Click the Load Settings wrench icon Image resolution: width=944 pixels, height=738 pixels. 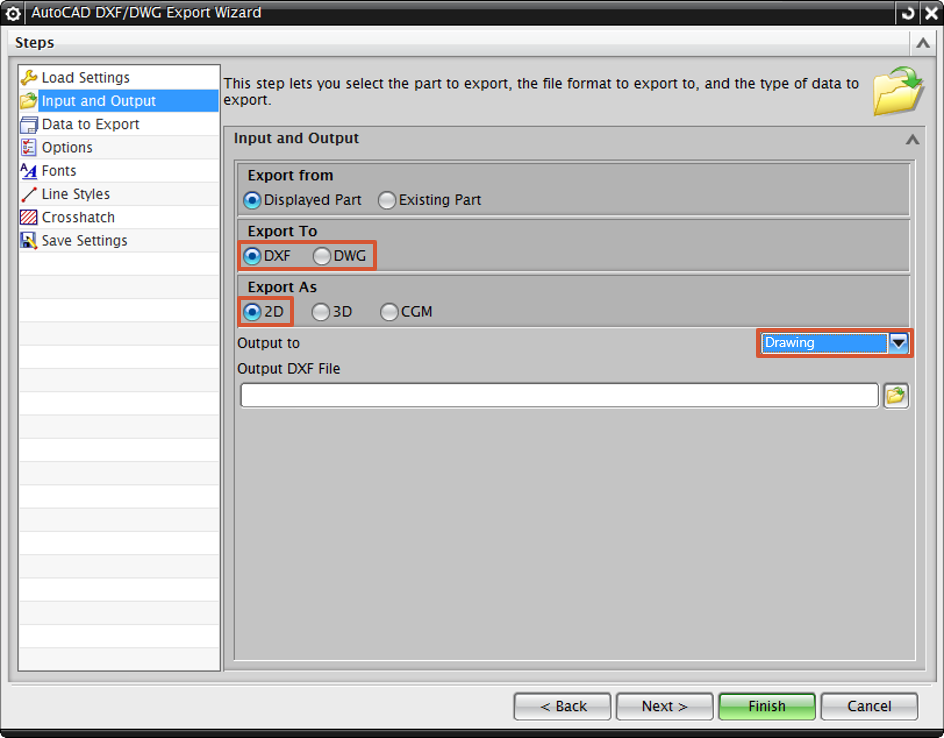[x=29, y=78]
